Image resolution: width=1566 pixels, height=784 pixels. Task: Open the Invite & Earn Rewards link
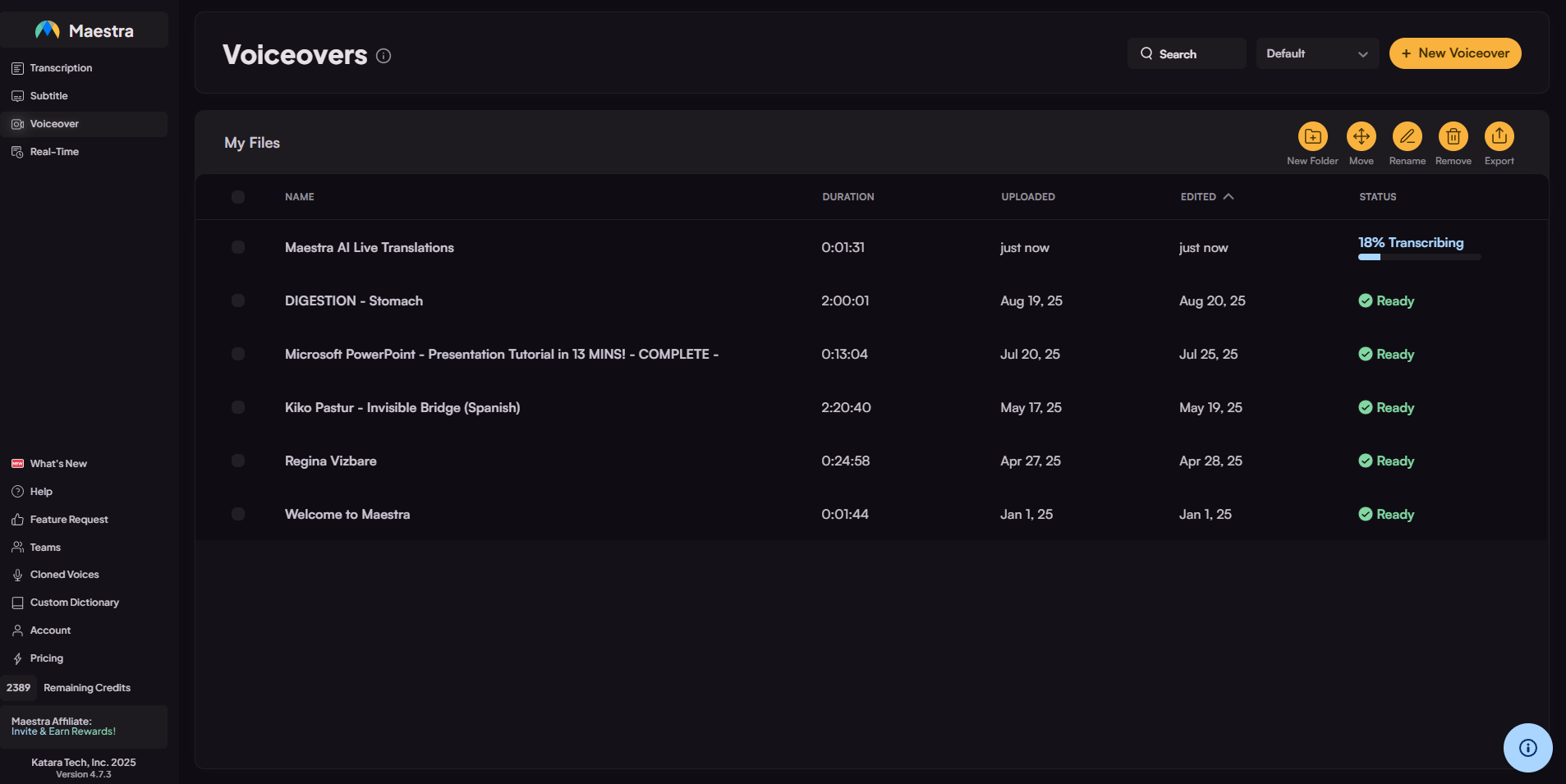[x=63, y=731]
